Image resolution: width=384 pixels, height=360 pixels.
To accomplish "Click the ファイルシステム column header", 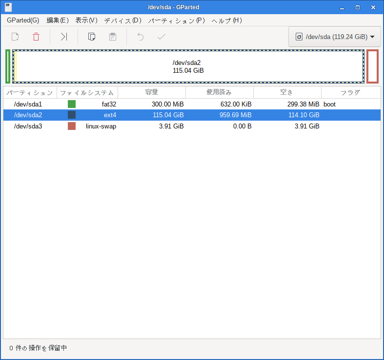I will pos(87,92).
